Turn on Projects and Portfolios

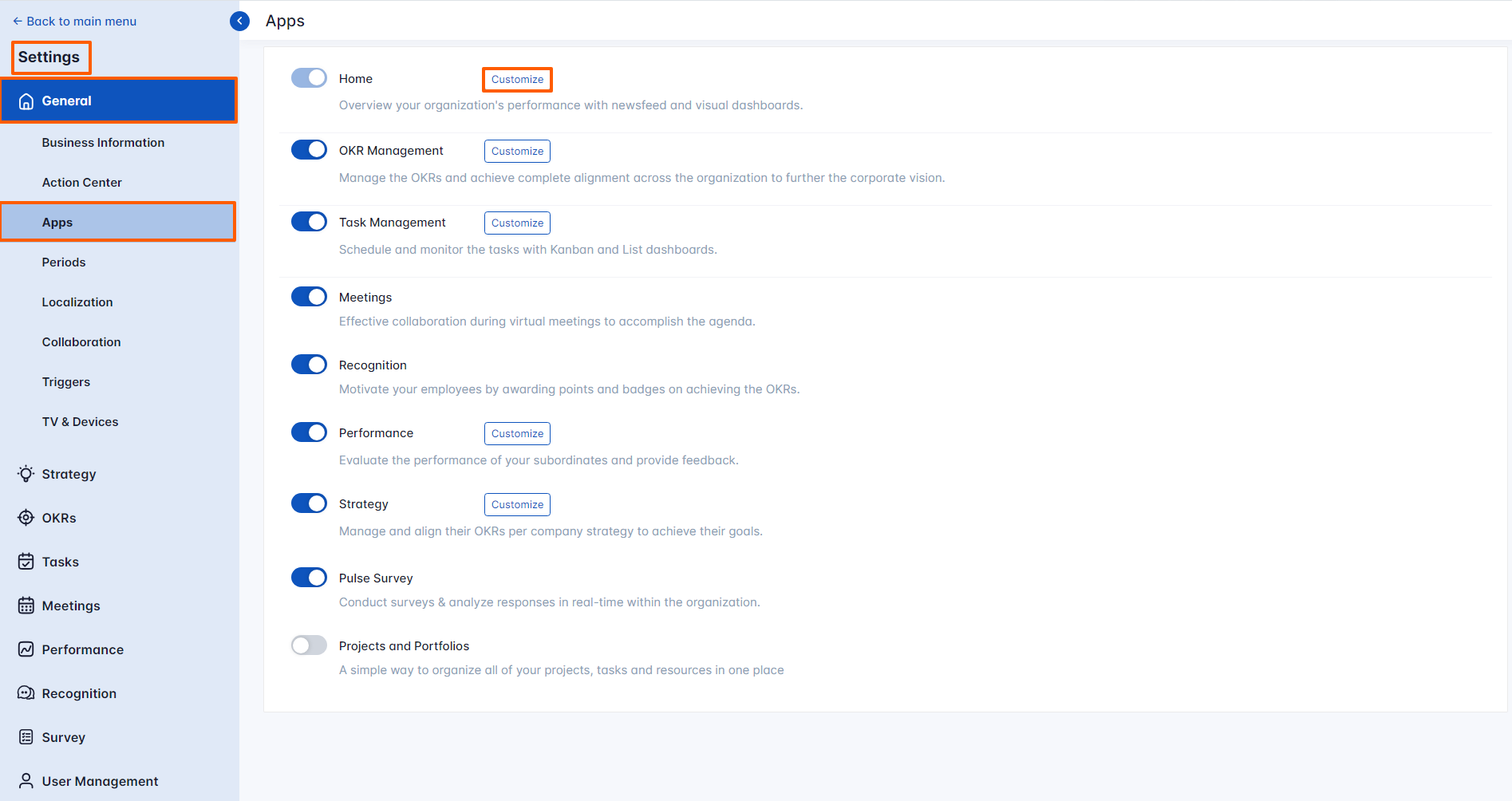coord(309,645)
